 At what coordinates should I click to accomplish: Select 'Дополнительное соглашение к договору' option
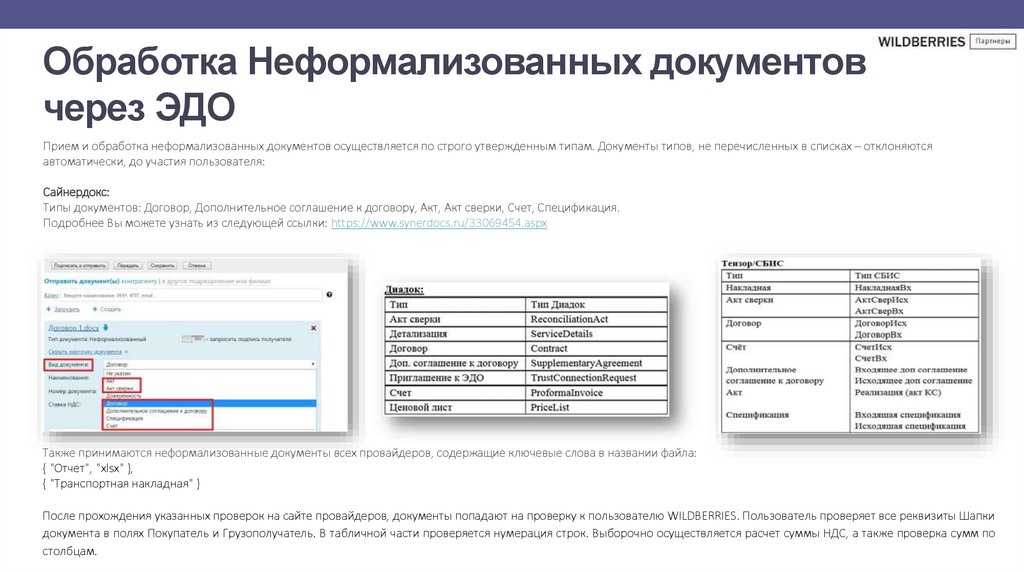[x=156, y=411]
